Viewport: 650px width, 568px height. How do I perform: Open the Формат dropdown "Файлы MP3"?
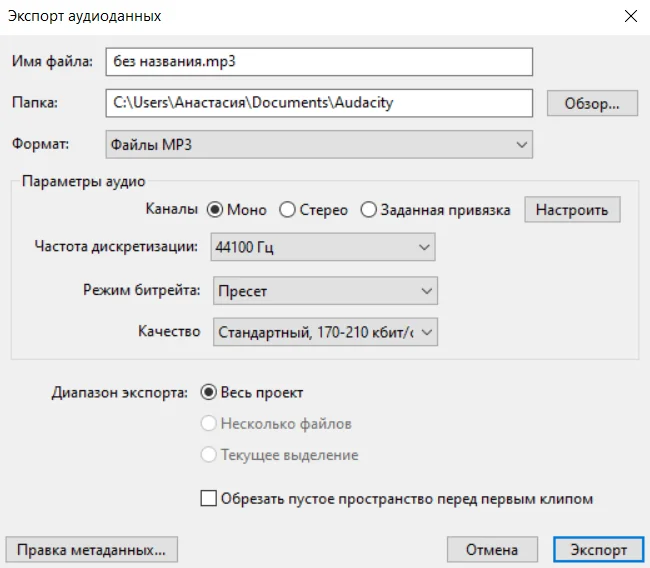click(x=319, y=145)
